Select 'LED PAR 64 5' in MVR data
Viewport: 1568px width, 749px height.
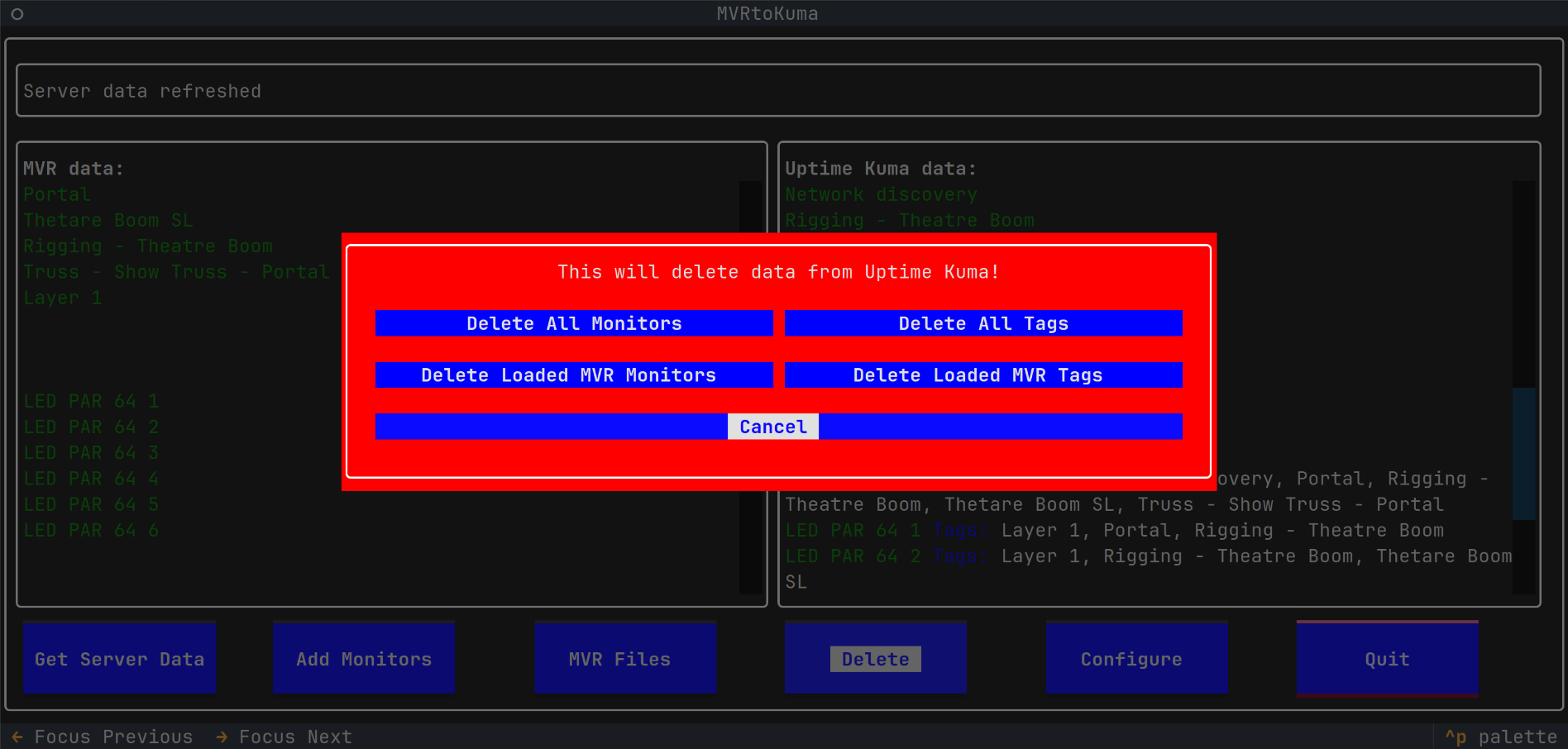pos(91,504)
